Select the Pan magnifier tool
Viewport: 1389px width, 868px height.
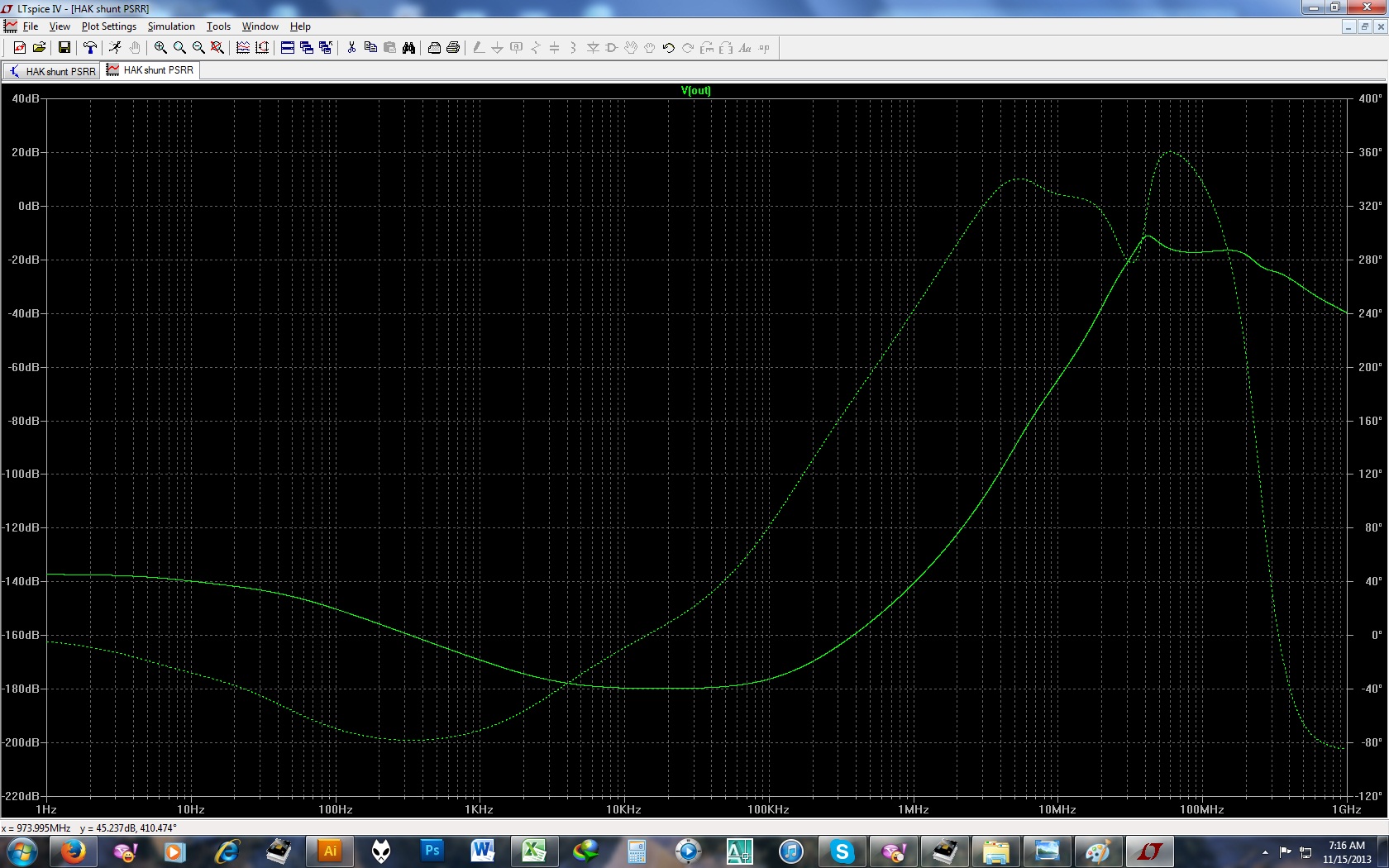pos(179,48)
